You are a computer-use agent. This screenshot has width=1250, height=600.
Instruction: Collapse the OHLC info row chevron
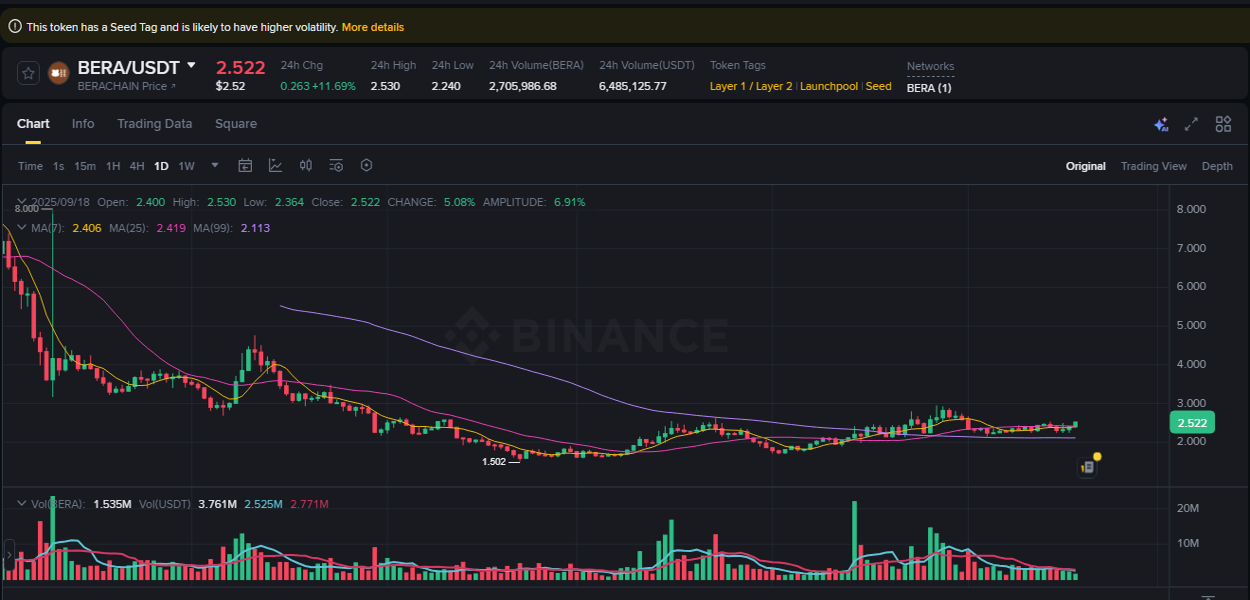(x=22, y=201)
